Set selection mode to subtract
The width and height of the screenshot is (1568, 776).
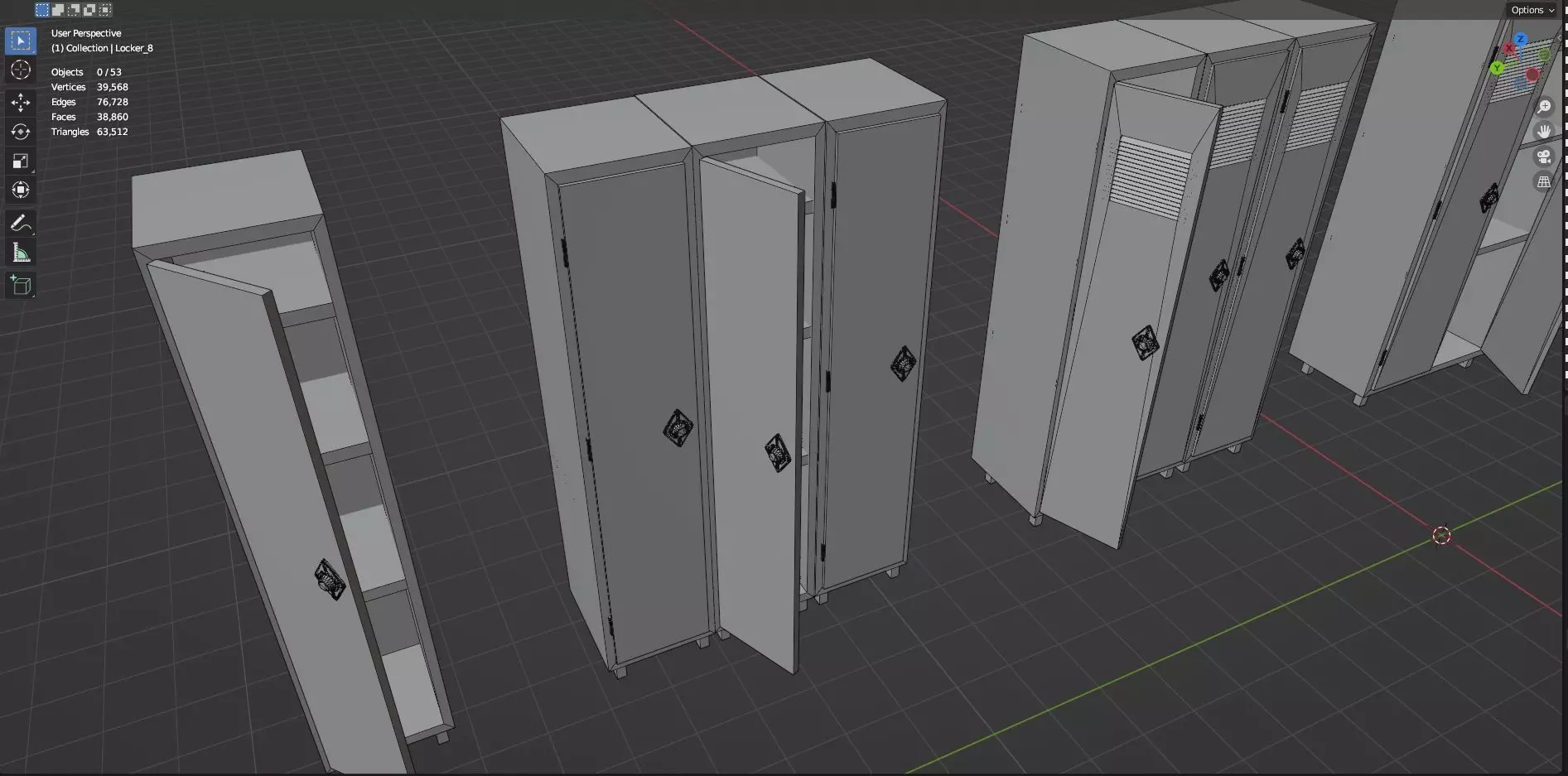(74, 10)
